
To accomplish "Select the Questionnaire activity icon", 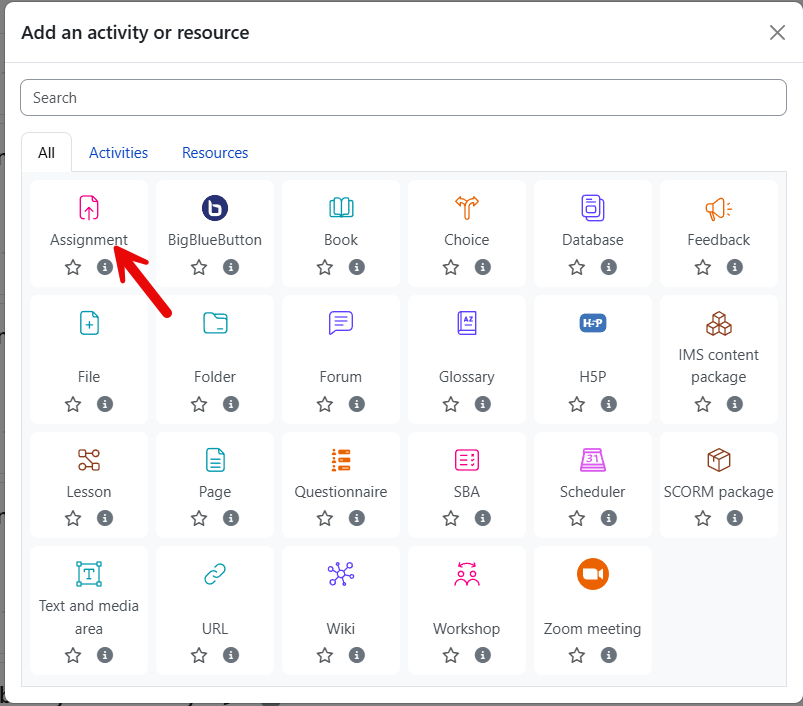I will [341, 460].
